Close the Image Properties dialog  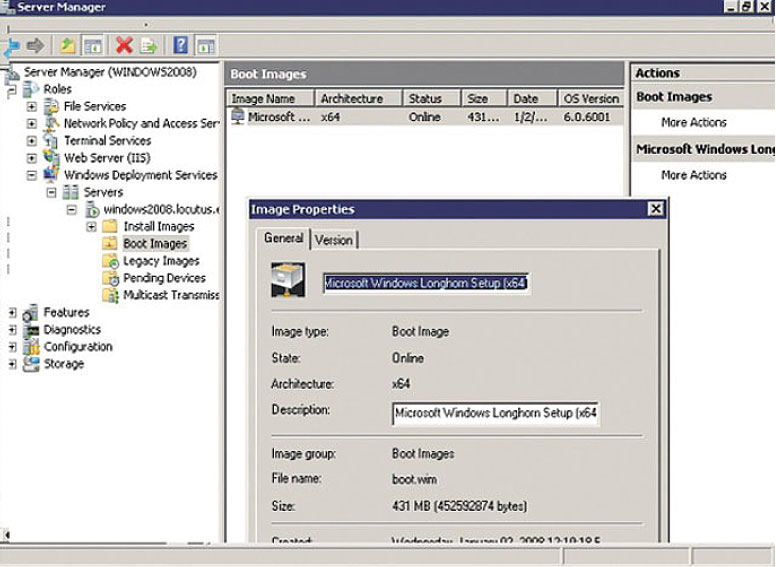point(655,209)
